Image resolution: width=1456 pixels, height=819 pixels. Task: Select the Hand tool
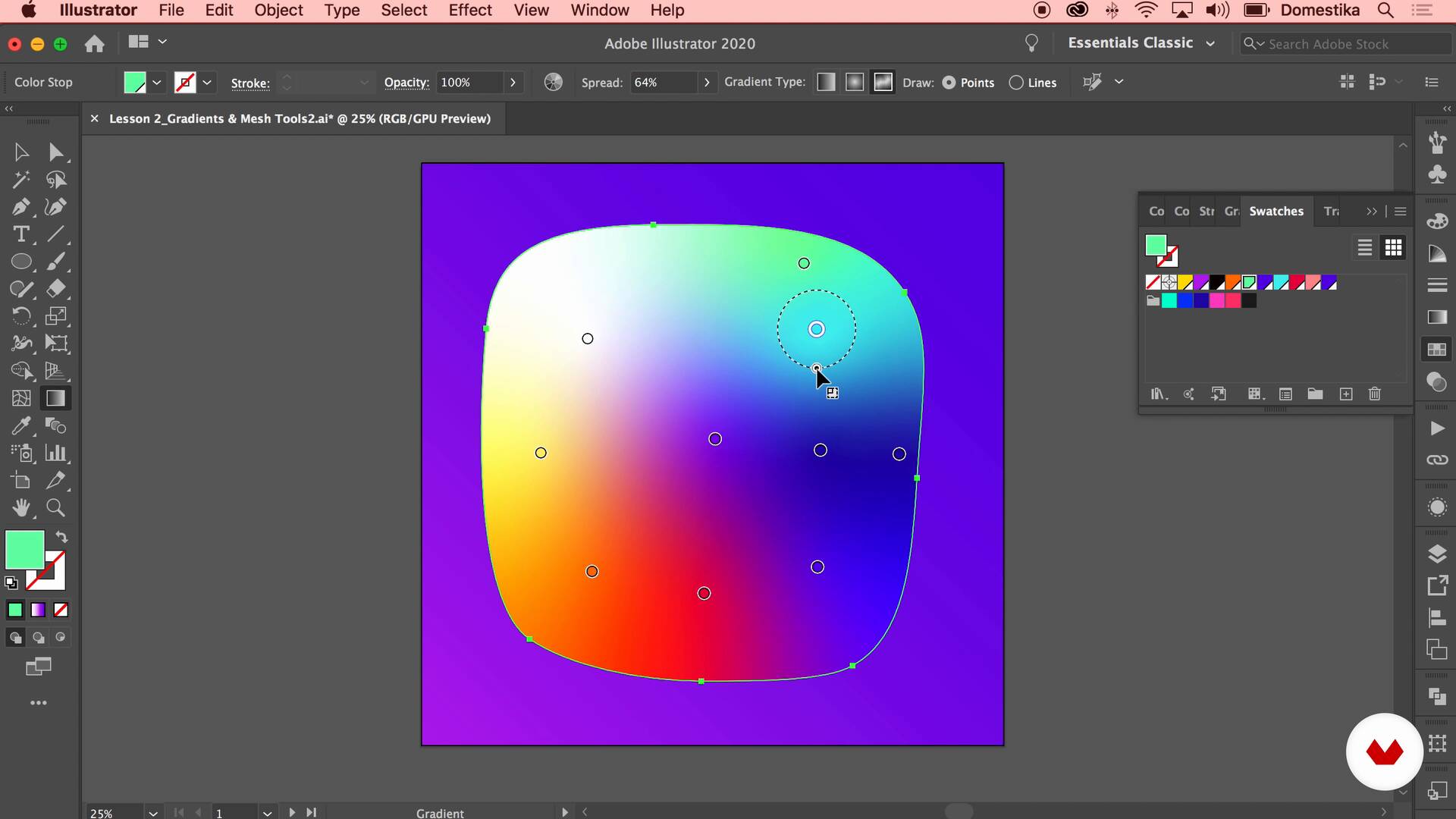pos(21,507)
